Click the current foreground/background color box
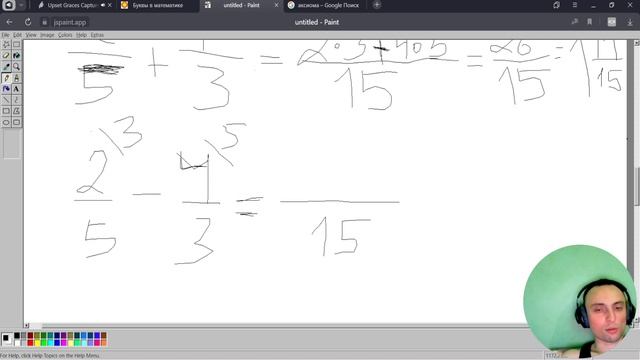 tap(7, 339)
